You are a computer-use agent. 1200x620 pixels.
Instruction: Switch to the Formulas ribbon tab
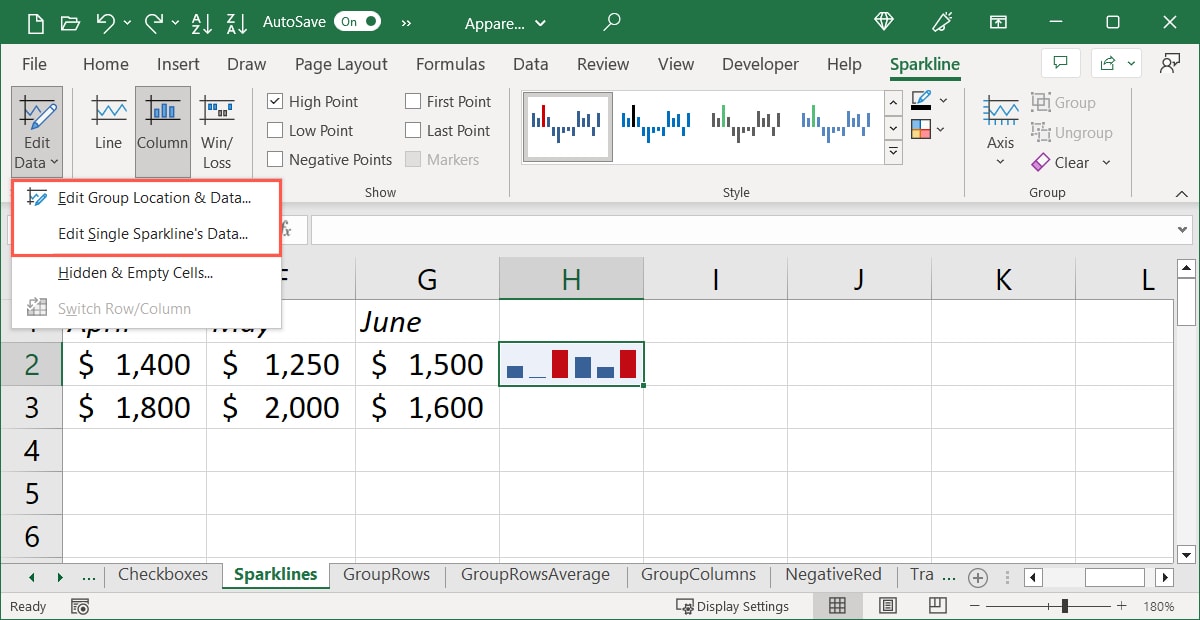tap(450, 63)
